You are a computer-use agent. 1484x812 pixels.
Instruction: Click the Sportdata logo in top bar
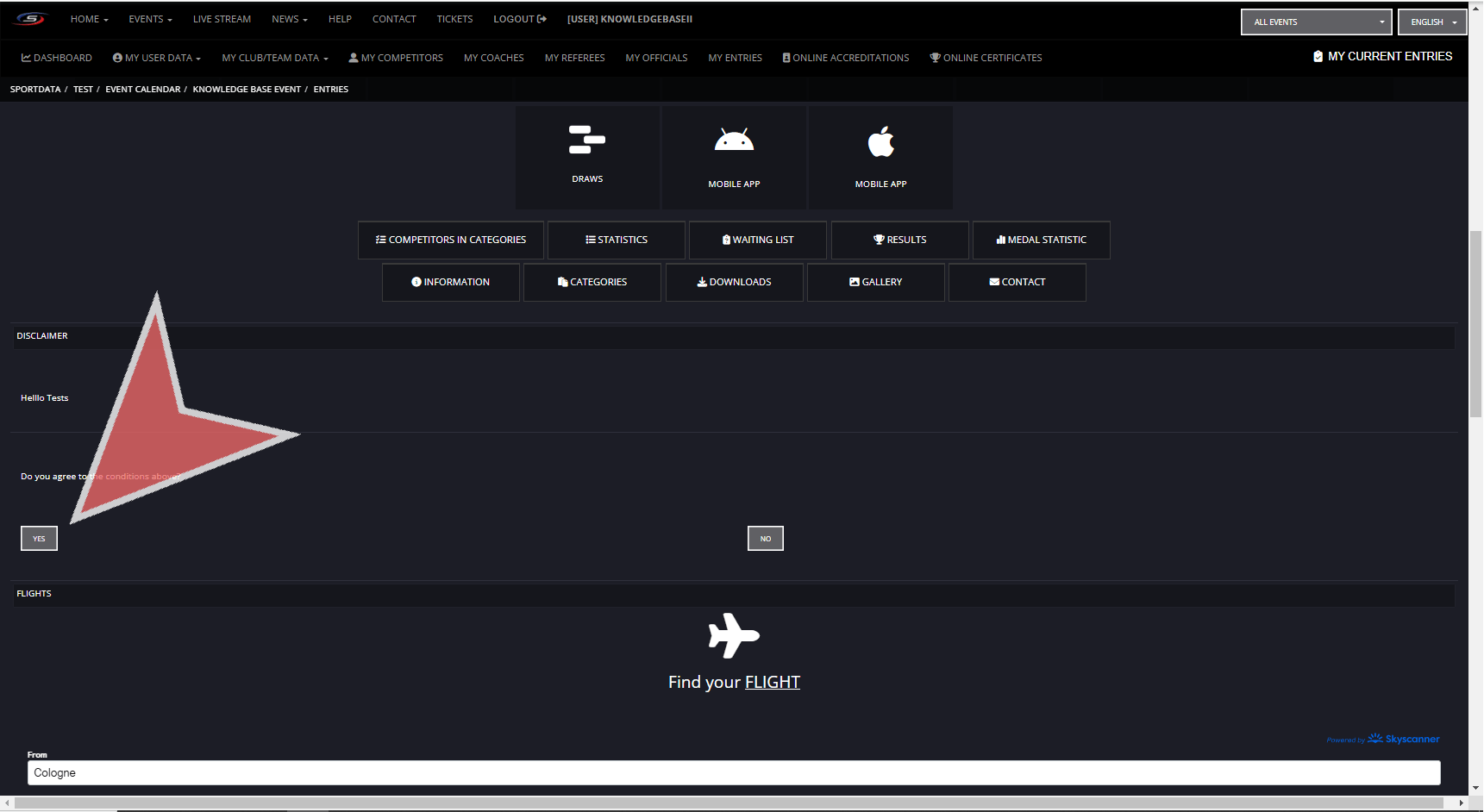[x=30, y=19]
